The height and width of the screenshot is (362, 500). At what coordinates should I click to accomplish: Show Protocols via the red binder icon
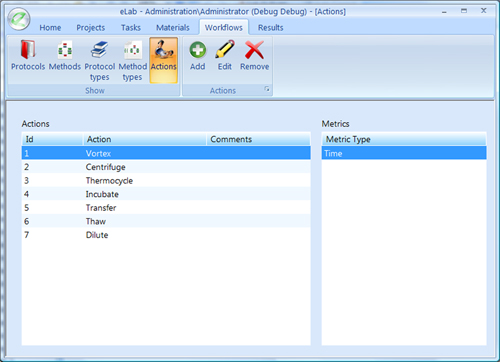point(28,55)
